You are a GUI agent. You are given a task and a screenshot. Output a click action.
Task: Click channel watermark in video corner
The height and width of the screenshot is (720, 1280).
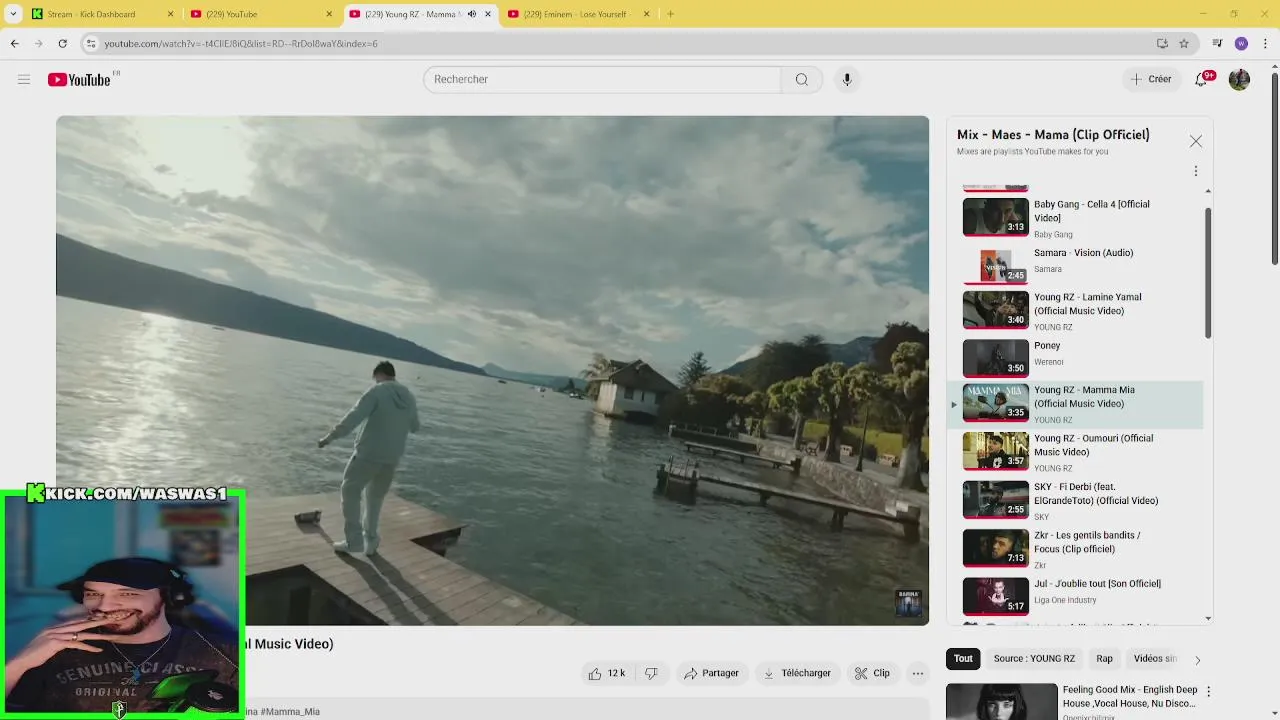908,603
